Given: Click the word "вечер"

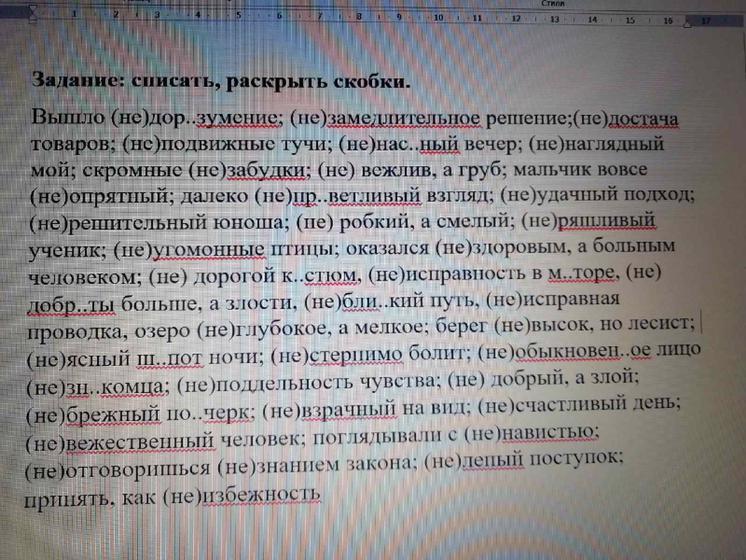Looking at the screenshot, I should pos(491,145).
